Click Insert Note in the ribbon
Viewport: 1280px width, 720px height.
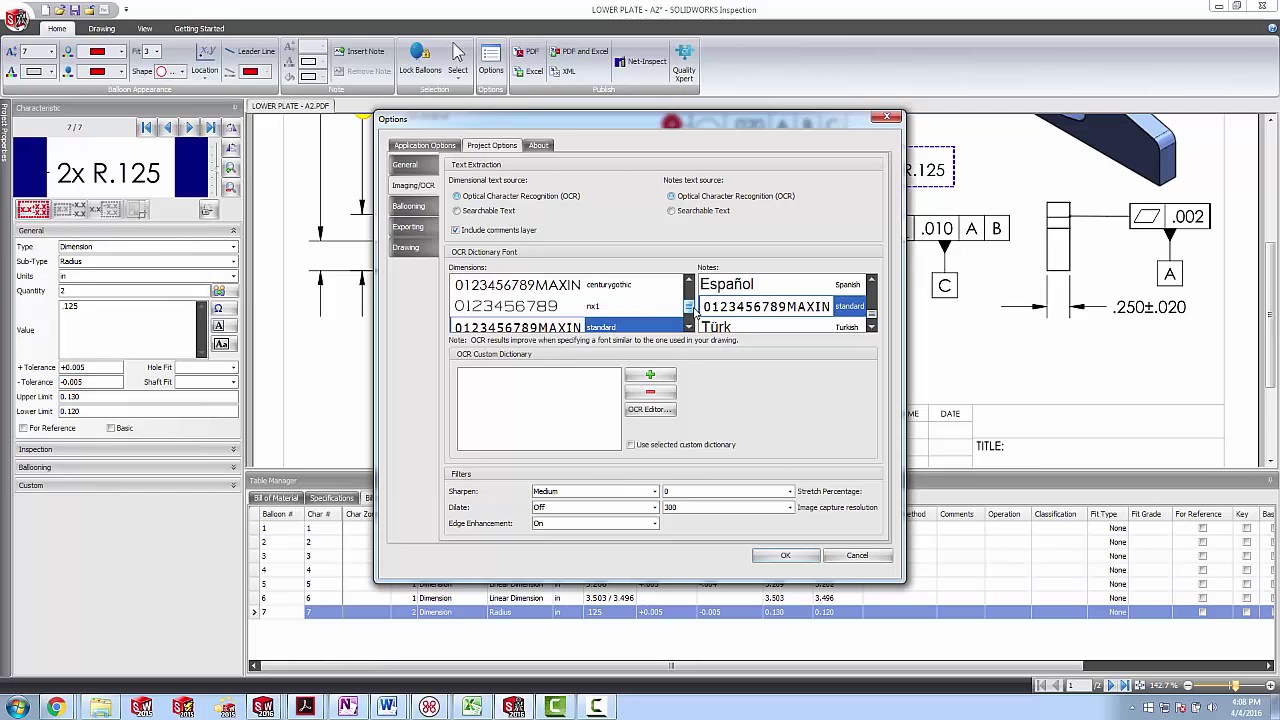(x=359, y=51)
